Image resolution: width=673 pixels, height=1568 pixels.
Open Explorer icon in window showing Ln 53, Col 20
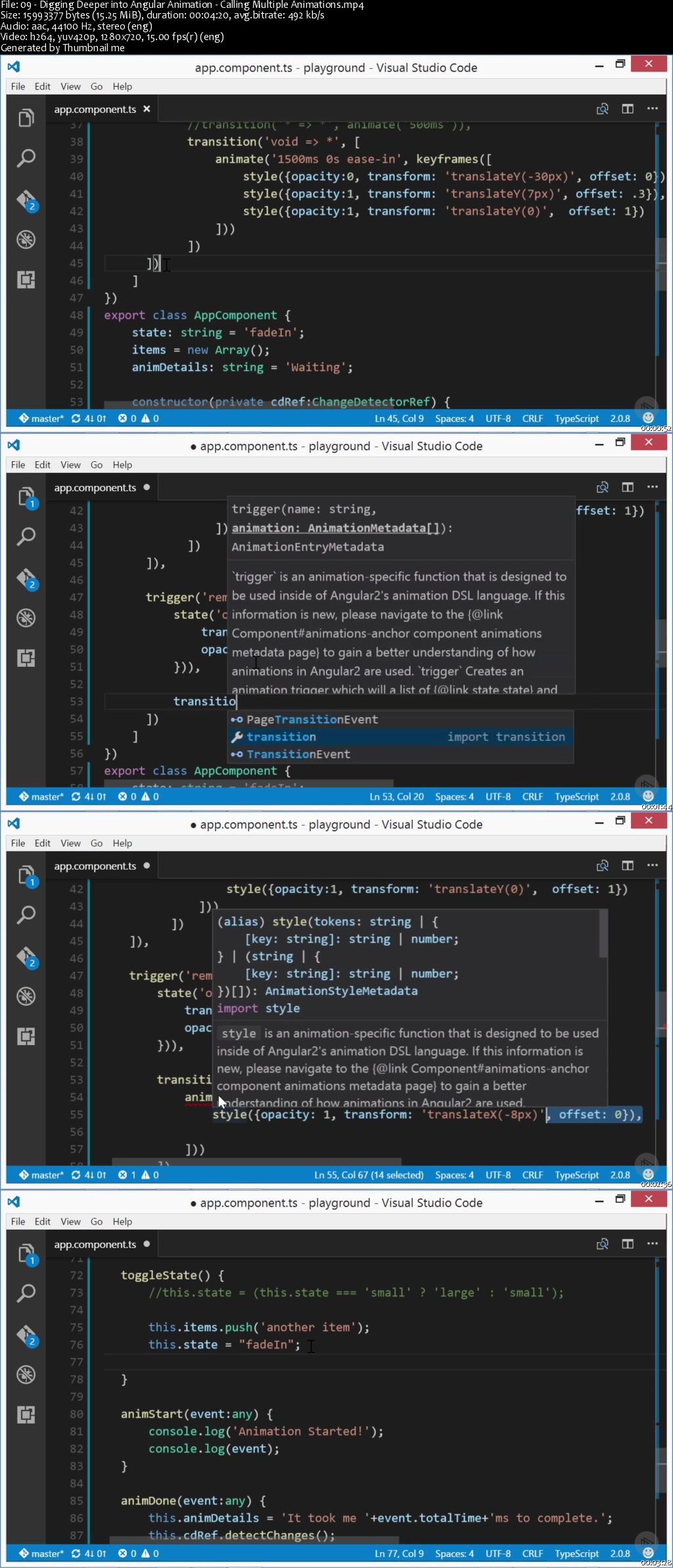tap(26, 497)
